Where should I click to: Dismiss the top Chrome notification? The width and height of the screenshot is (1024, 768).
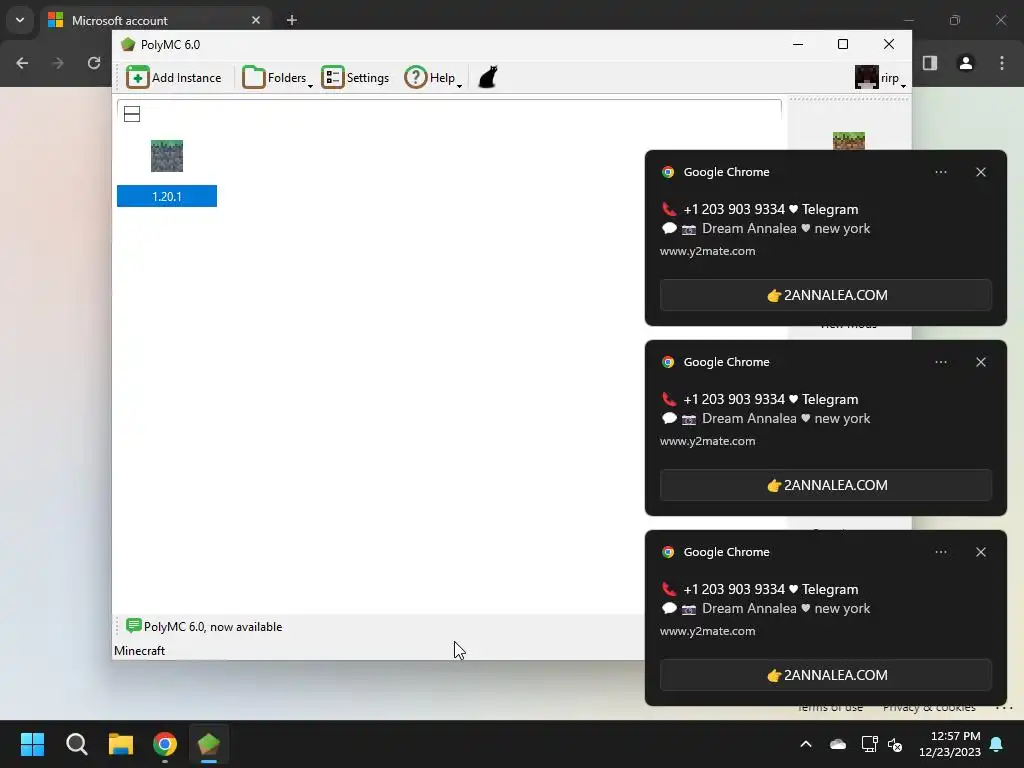tap(981, 172)
